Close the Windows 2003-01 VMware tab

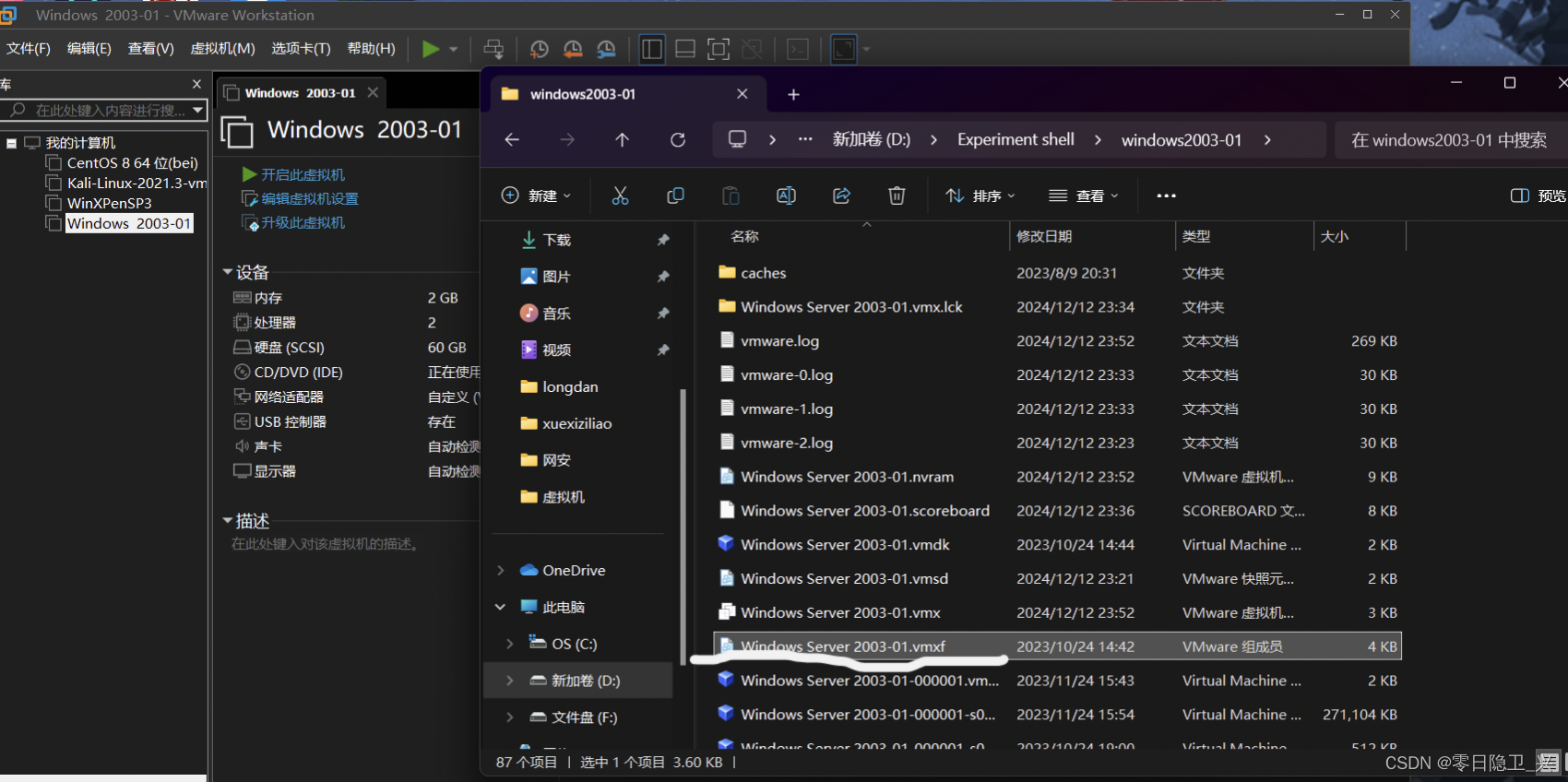click(373, 92)
